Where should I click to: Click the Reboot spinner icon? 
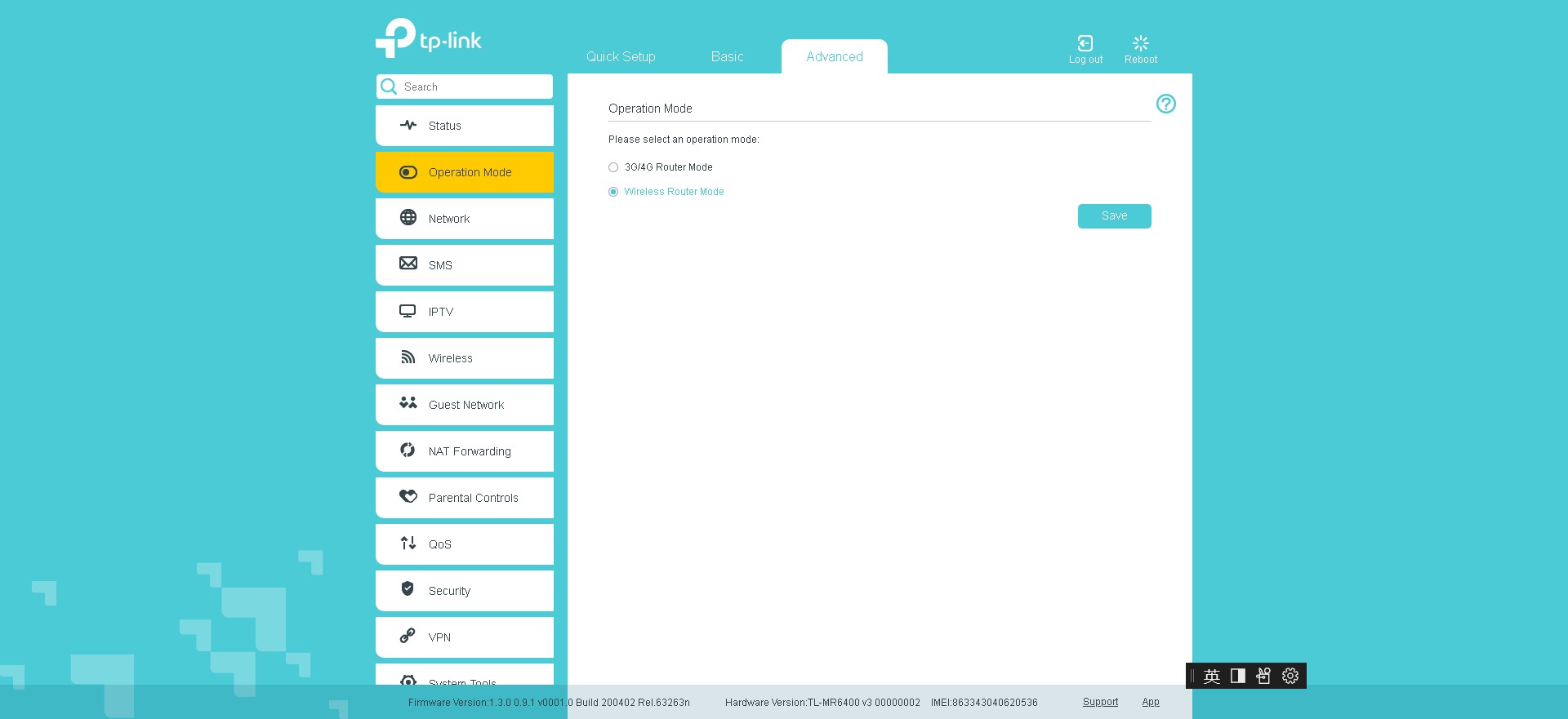(1141, 43)
